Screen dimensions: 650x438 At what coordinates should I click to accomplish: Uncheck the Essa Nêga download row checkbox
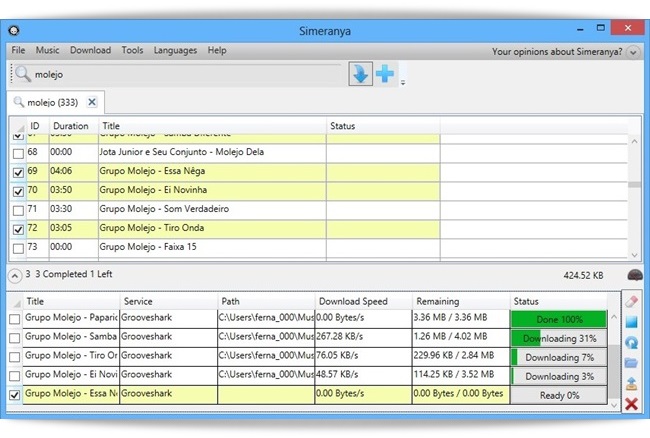(15, 395)
